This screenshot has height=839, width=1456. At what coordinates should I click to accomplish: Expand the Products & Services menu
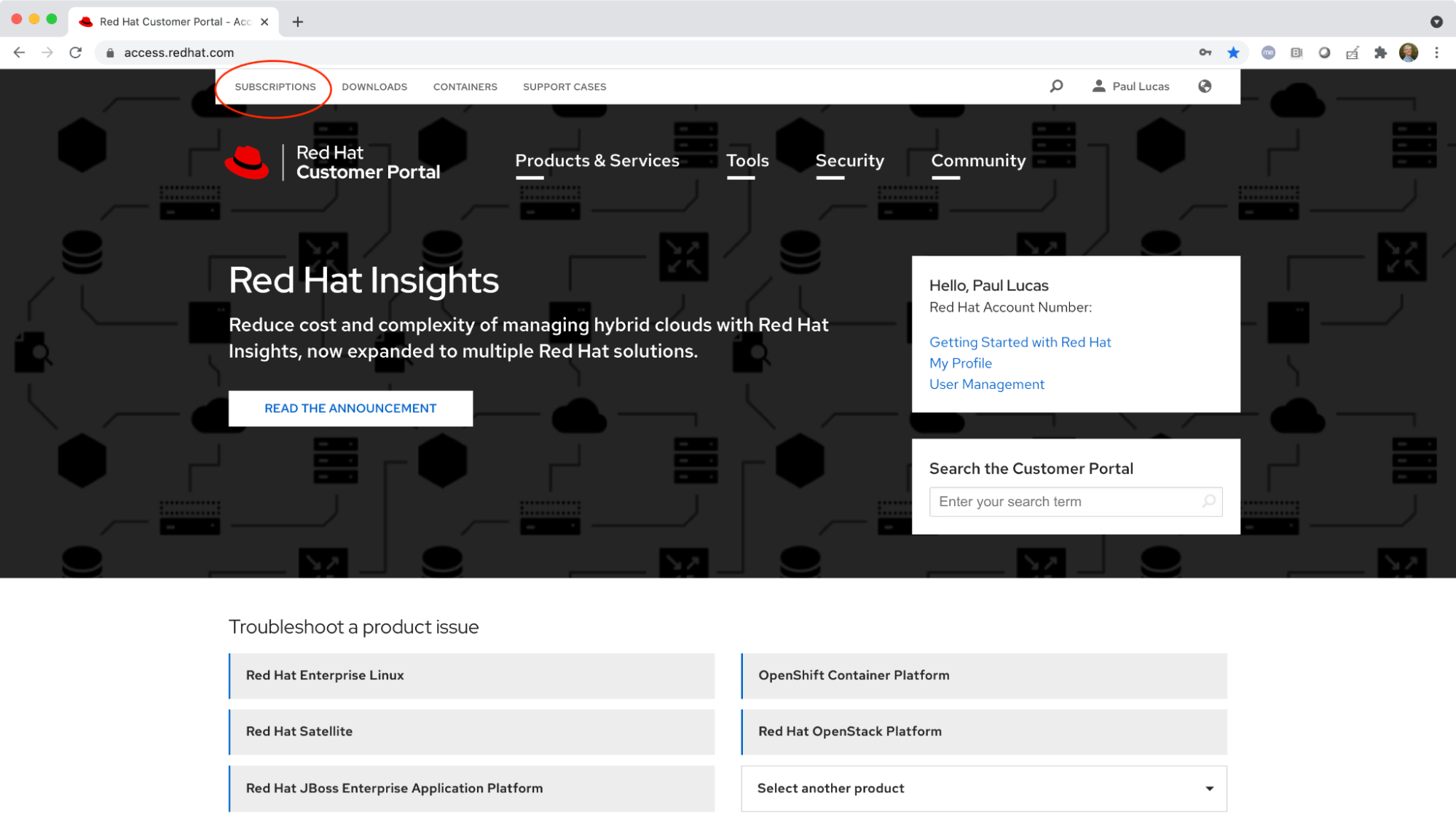coord(597,160)
